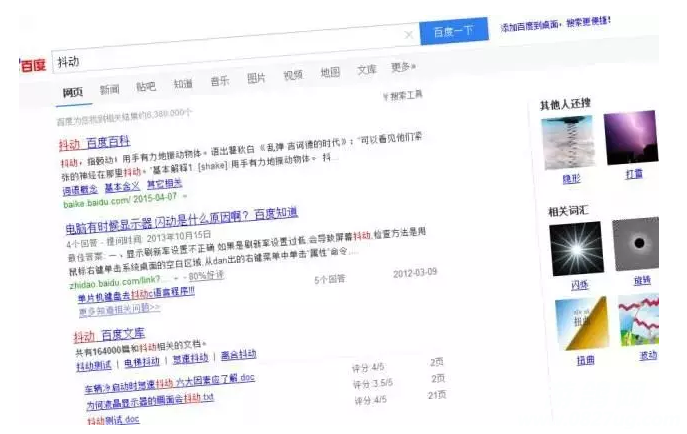Click the 5个回答 text

[329, 279]
